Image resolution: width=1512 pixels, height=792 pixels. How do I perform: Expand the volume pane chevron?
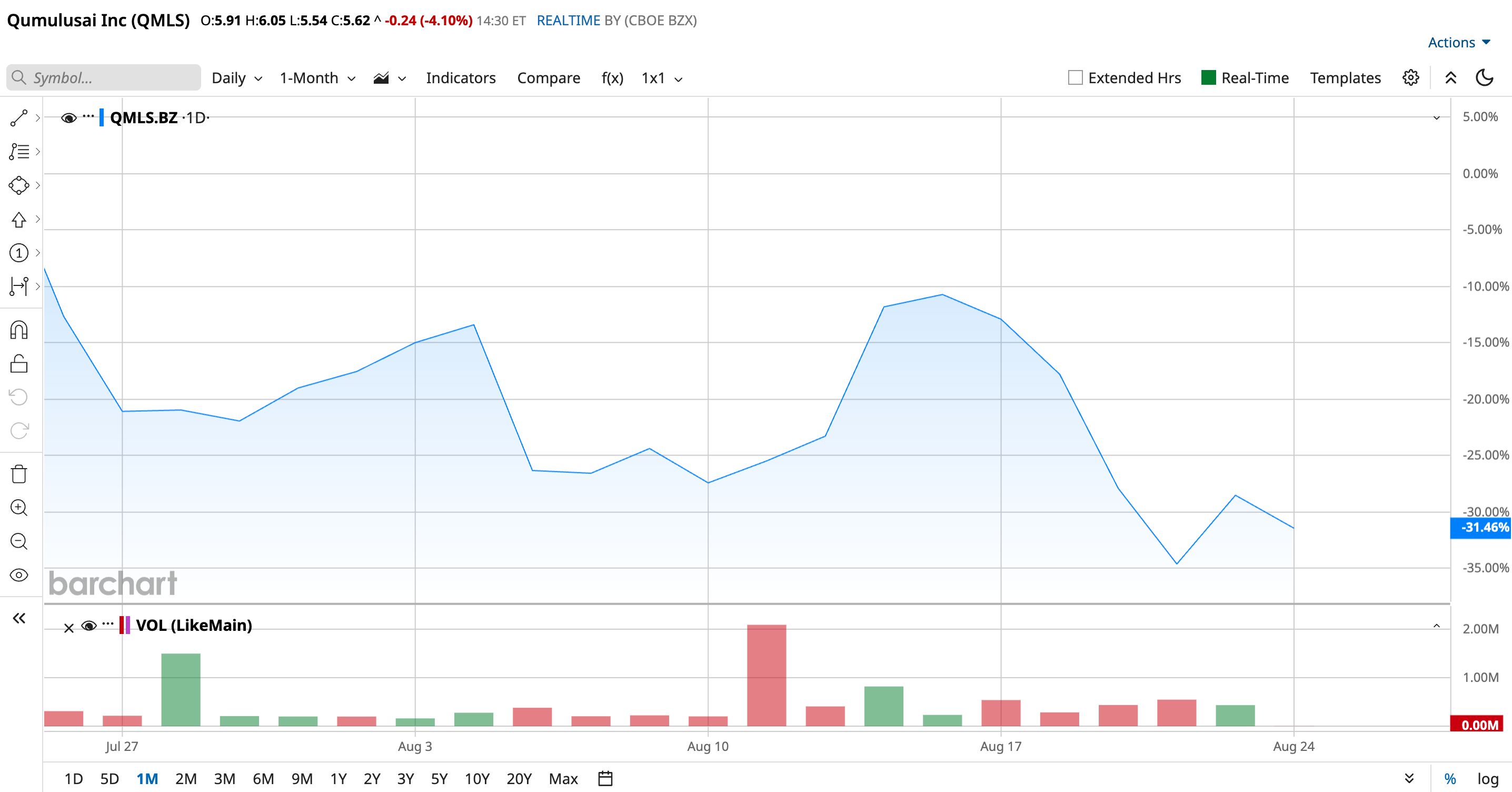pos(1437,626)
